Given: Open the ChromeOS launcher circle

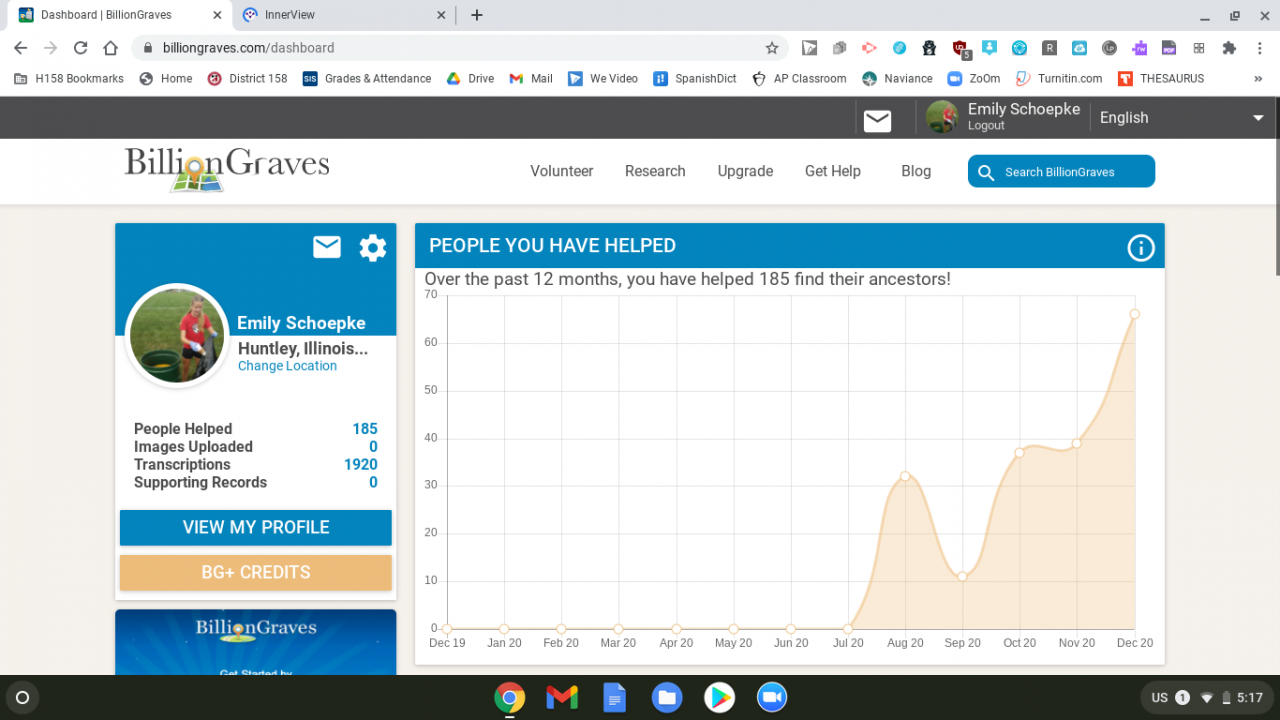Looking at the screenshot, I should coord(23,697).
